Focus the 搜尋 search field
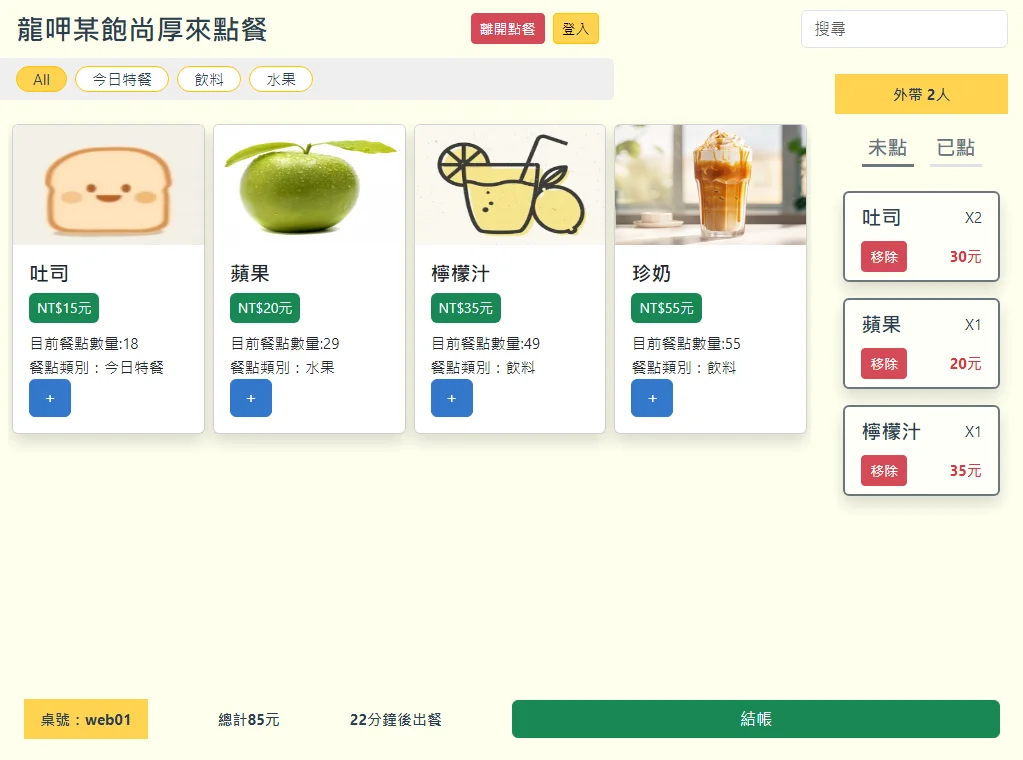1023x760 pixels. click(904, 29)
